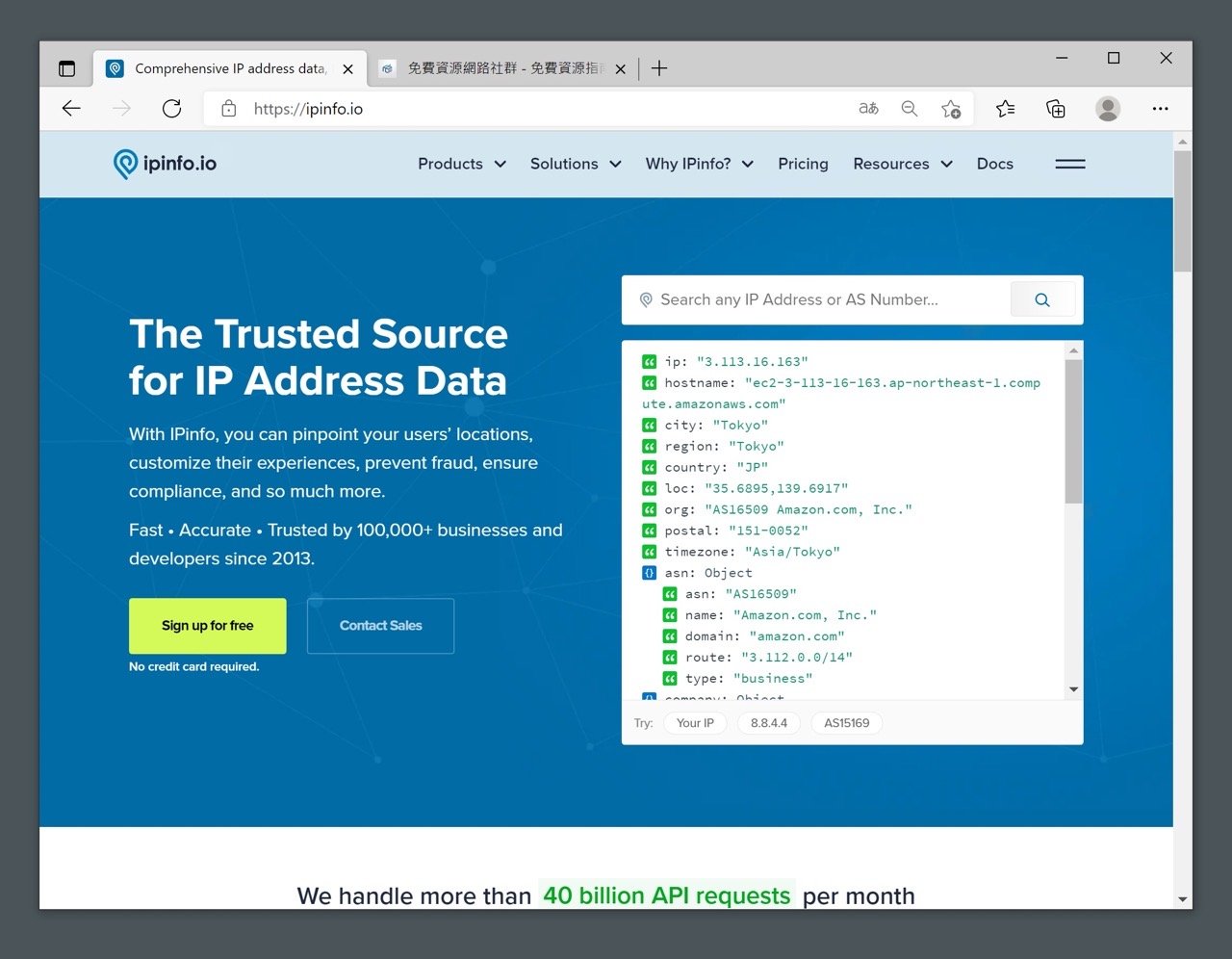
Task: Open a new tab with the plus icon
Action: [x=659, y=68]
